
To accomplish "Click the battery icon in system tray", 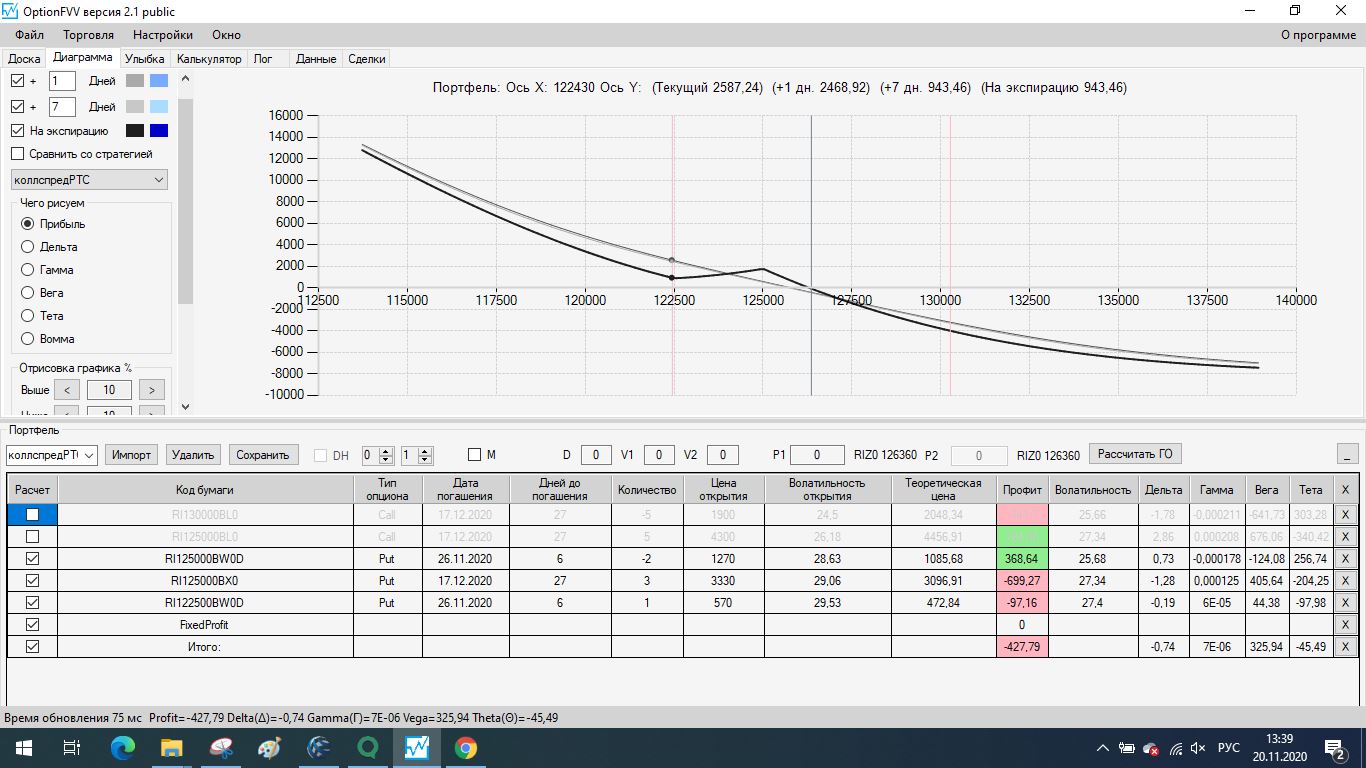I will click(1127, 748).
